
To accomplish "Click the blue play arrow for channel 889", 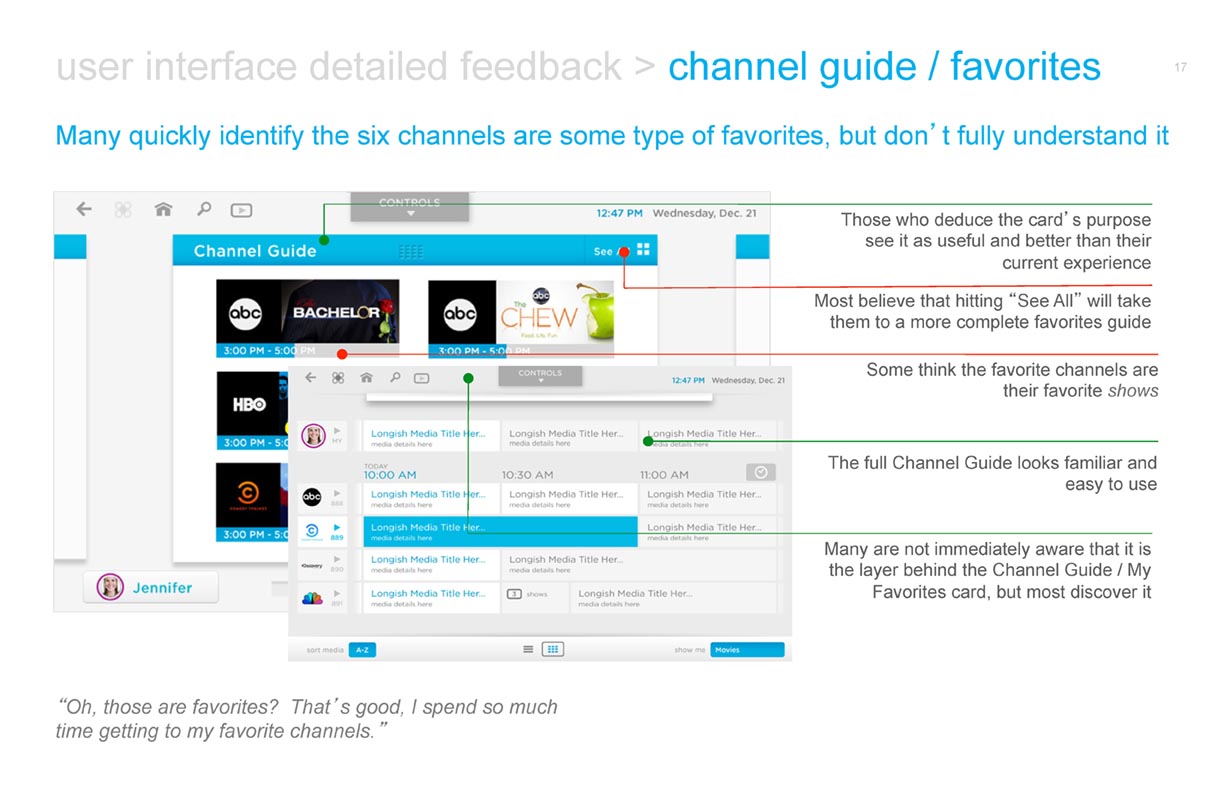I will [x=337, y=527].
